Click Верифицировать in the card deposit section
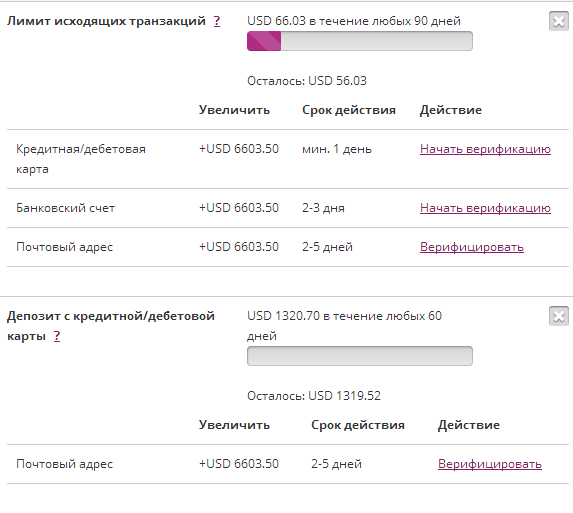573x513 pixels. 490,464
